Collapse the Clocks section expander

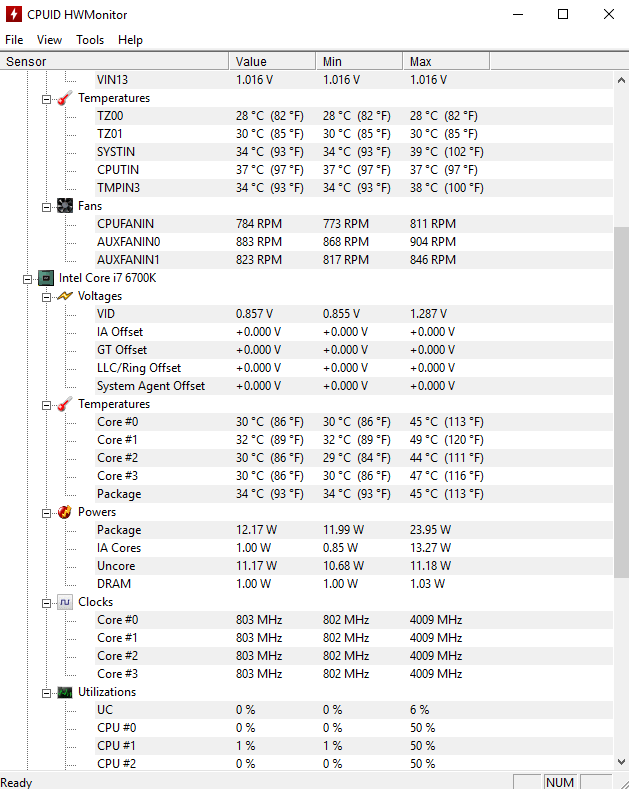46,603
